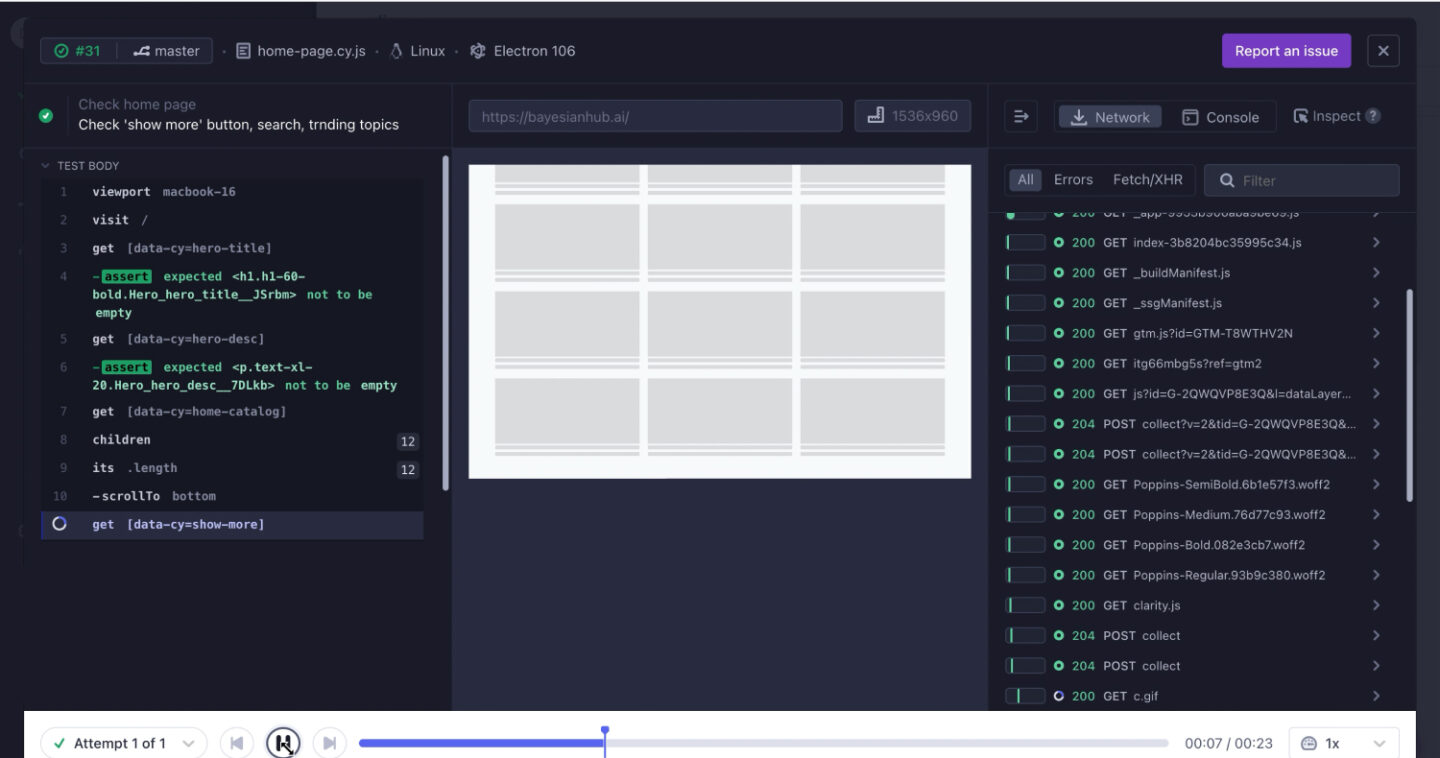Click Poppins-Bold.082e3cb7.woff2 request row
1440x758 pixels.
point(1196,545)
